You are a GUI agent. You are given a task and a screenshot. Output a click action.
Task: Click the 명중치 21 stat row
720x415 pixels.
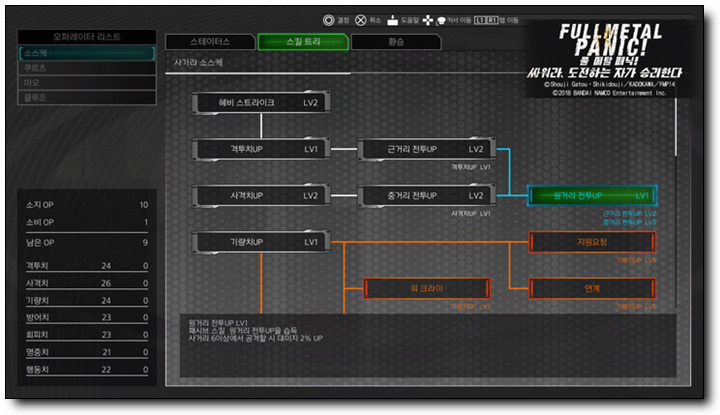[87, 352]
